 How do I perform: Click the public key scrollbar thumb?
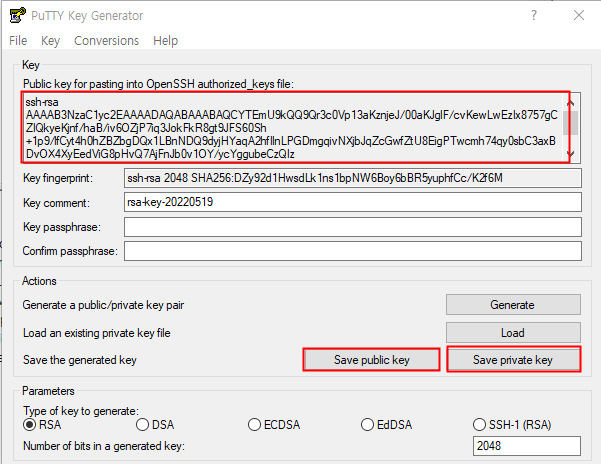(x=571, y=123)
